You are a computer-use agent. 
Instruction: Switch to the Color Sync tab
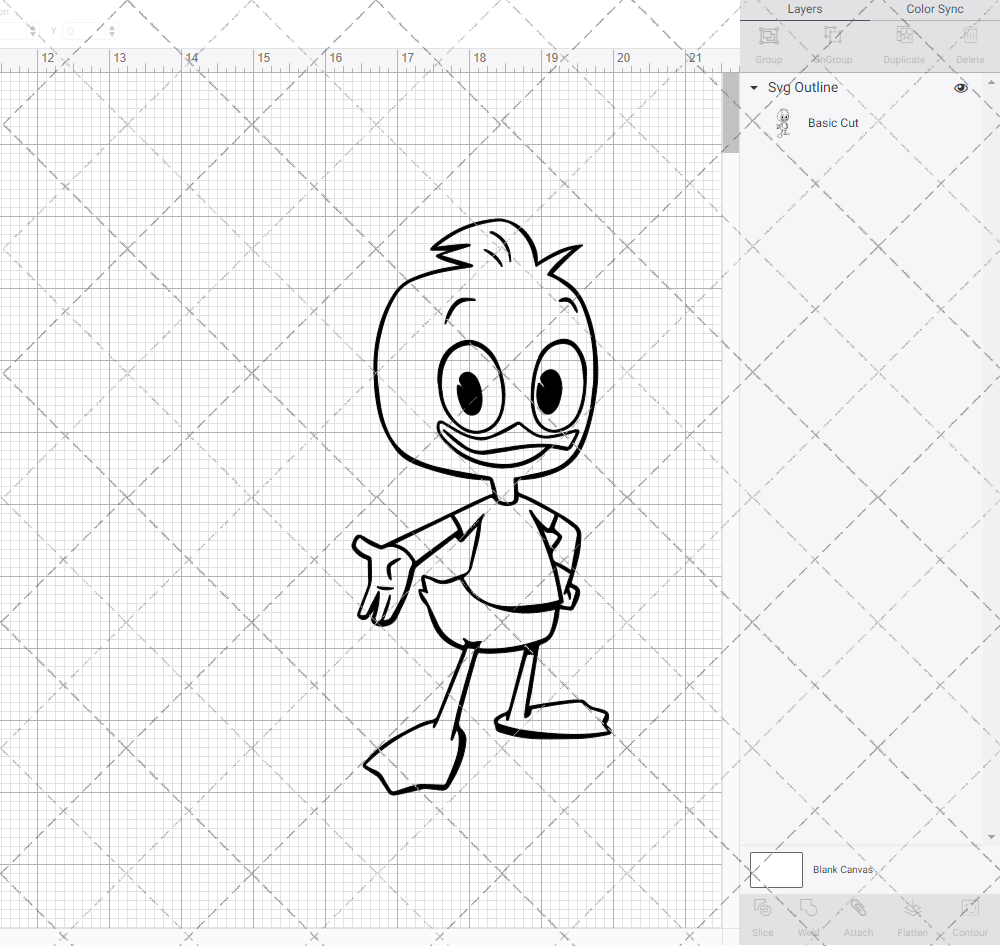tap(934, 9)
